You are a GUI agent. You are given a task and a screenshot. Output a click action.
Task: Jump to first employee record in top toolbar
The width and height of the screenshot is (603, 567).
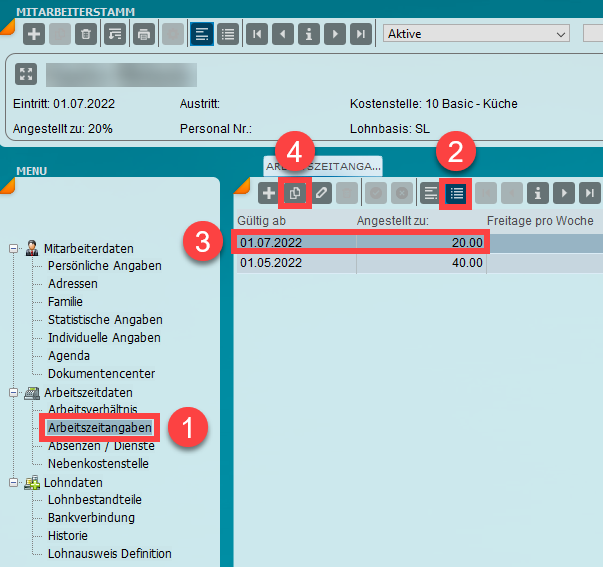[258, 34]
